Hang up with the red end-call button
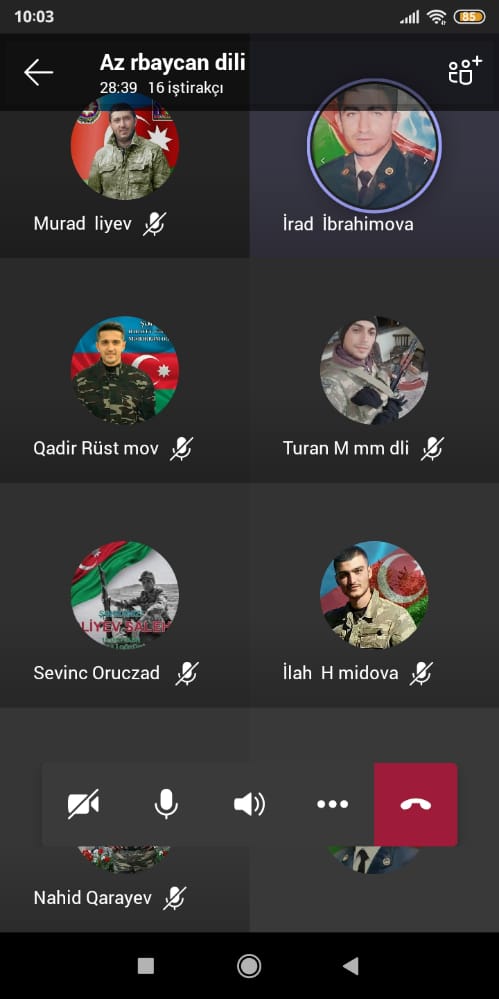499x999 pixels. (x=416, y=804)
